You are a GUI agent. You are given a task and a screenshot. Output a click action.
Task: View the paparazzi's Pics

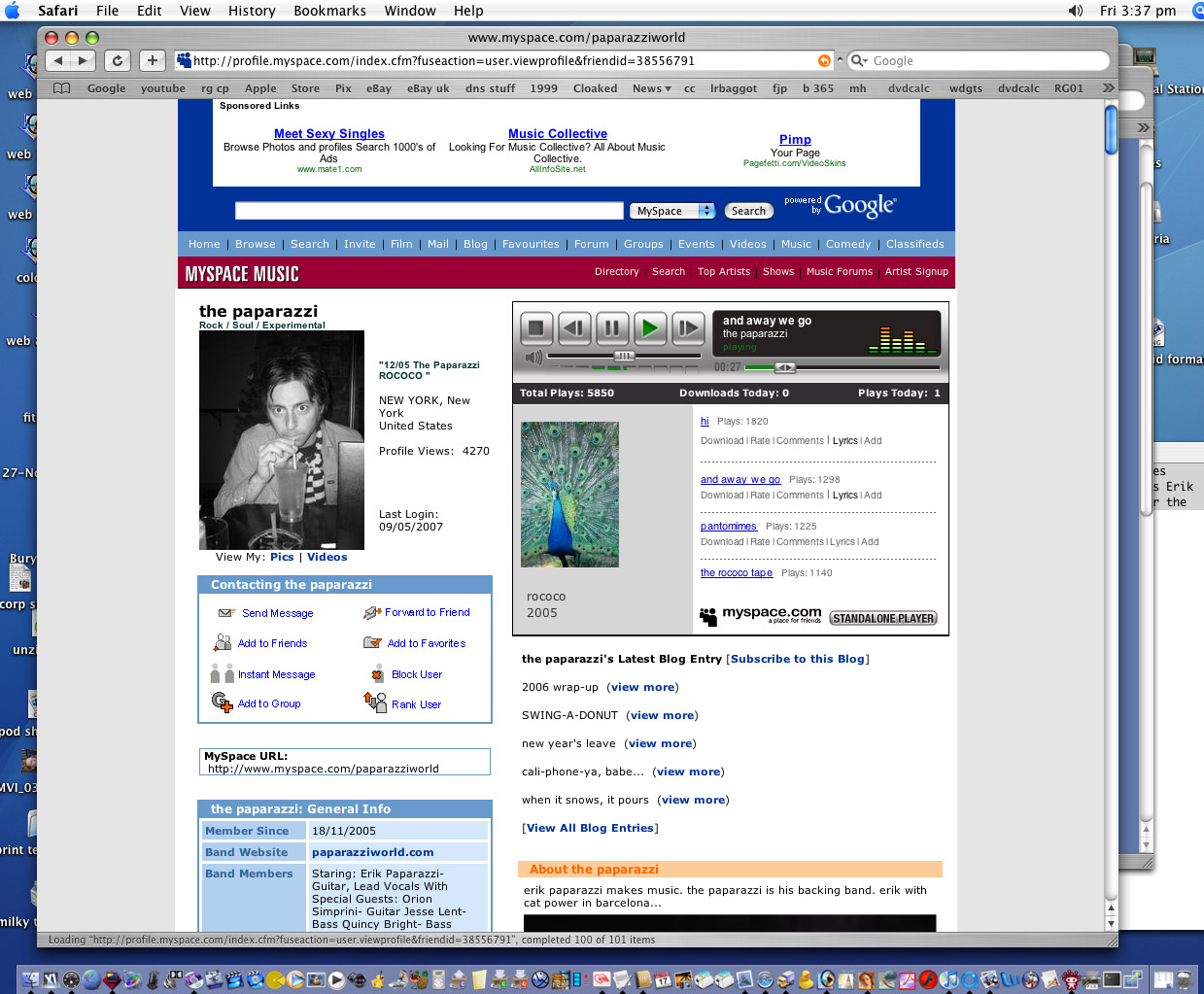pos(282,557)
